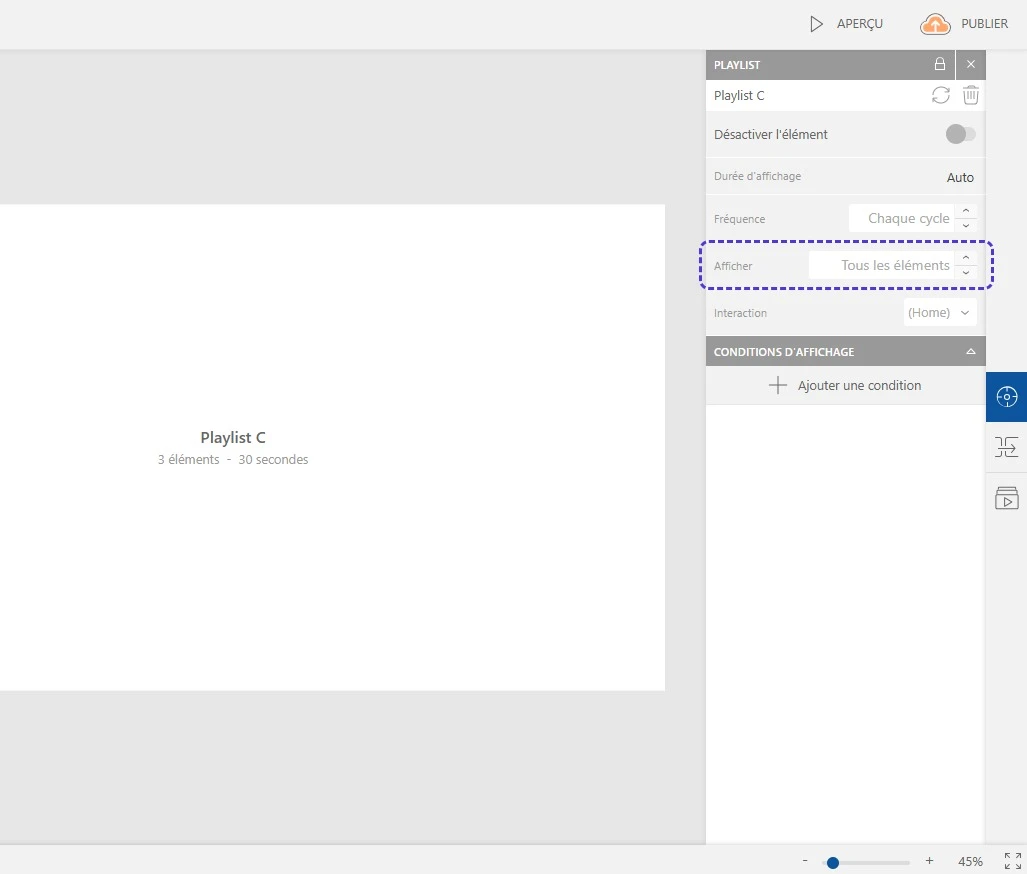Viewport: 1027px width, 874px height.
Task: Click the Fréquence down arrow
Action: click(x=965, y=225)
